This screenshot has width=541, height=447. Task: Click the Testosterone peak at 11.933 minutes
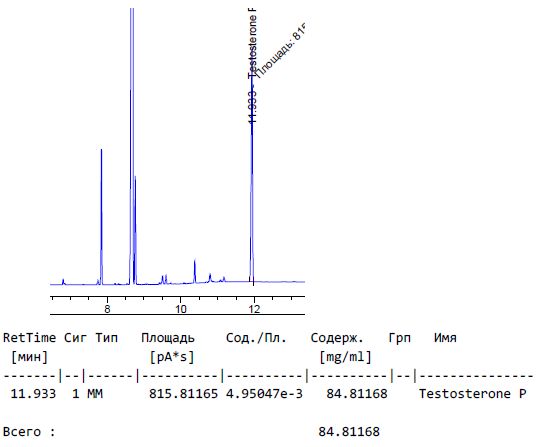[252, 179]
